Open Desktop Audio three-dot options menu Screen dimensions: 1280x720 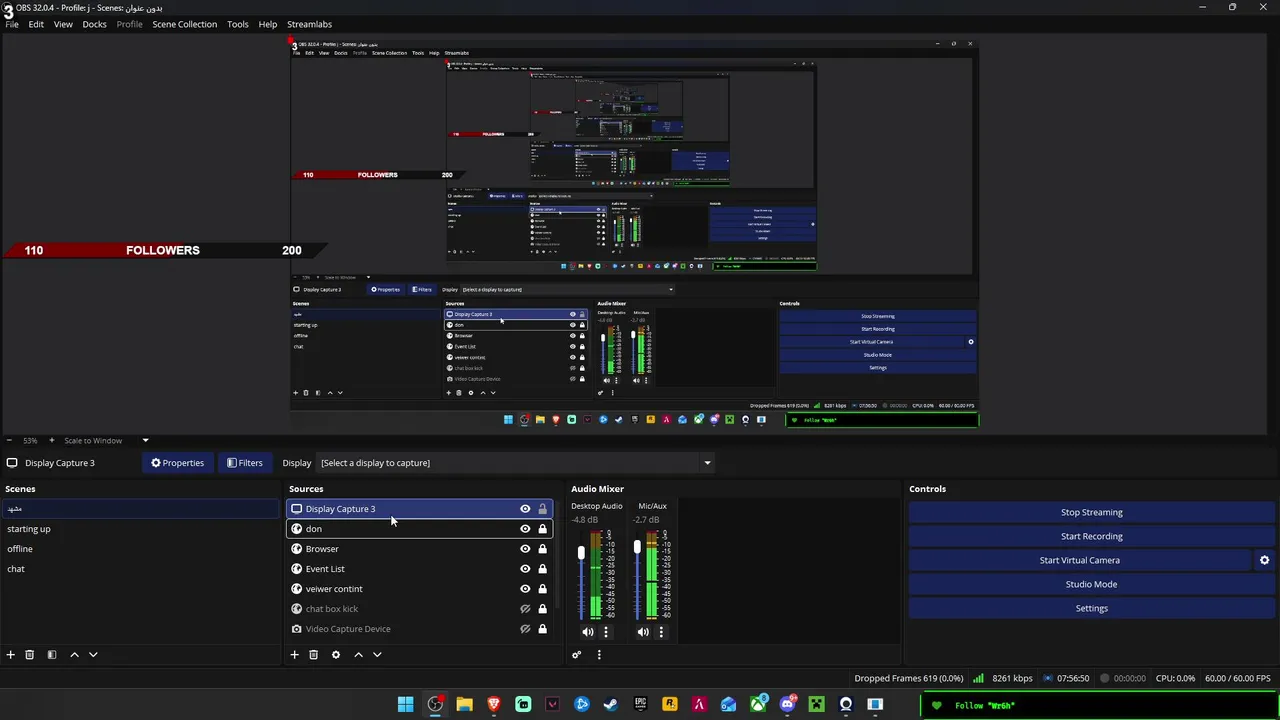[605, 632]
